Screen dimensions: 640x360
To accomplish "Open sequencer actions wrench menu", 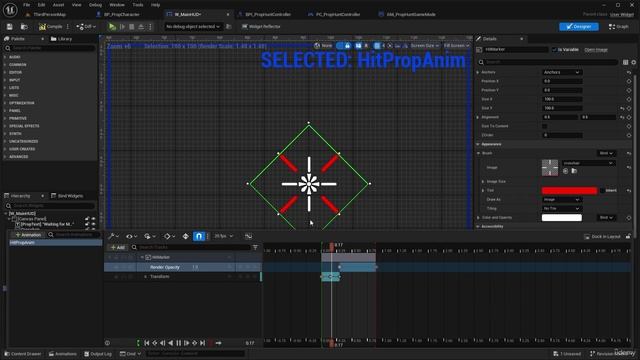I will (113, 236).
